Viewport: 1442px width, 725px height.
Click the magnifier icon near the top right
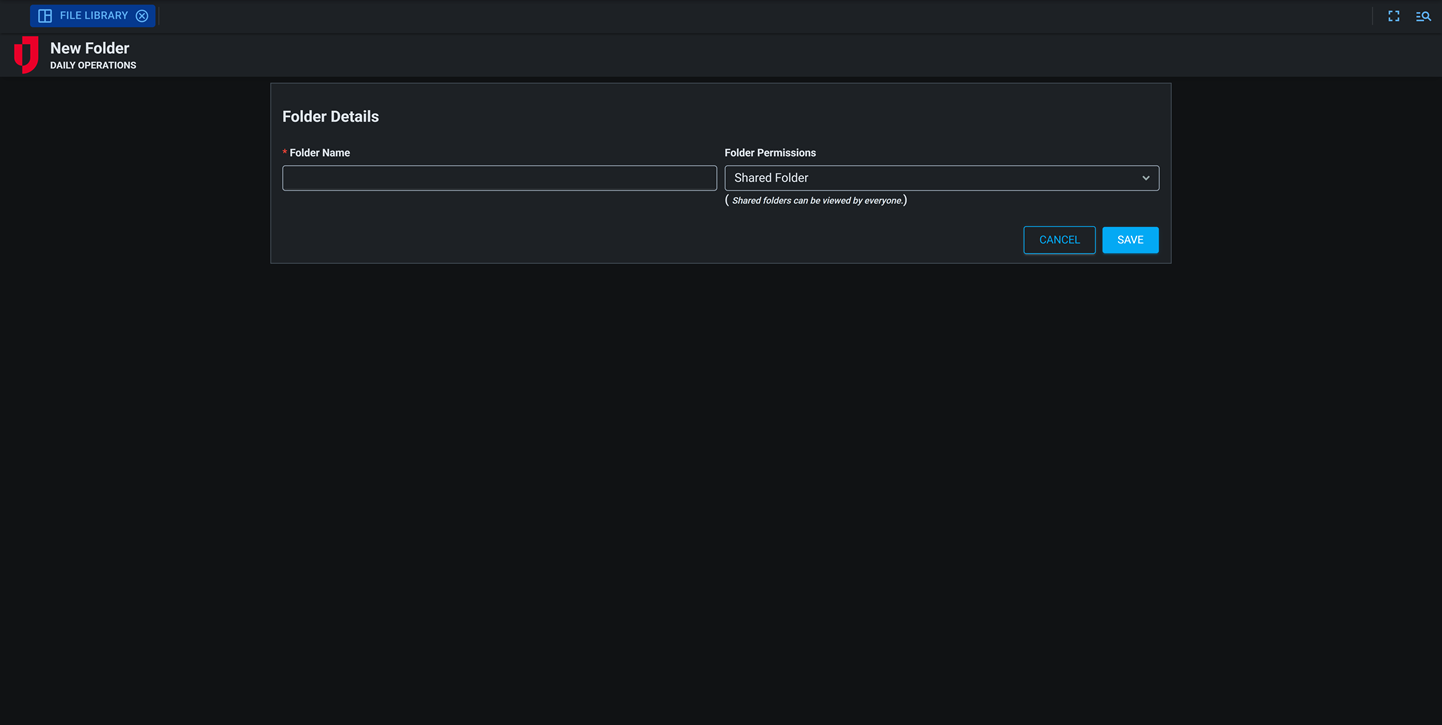pyautogui.click(x=1423, y=15)
